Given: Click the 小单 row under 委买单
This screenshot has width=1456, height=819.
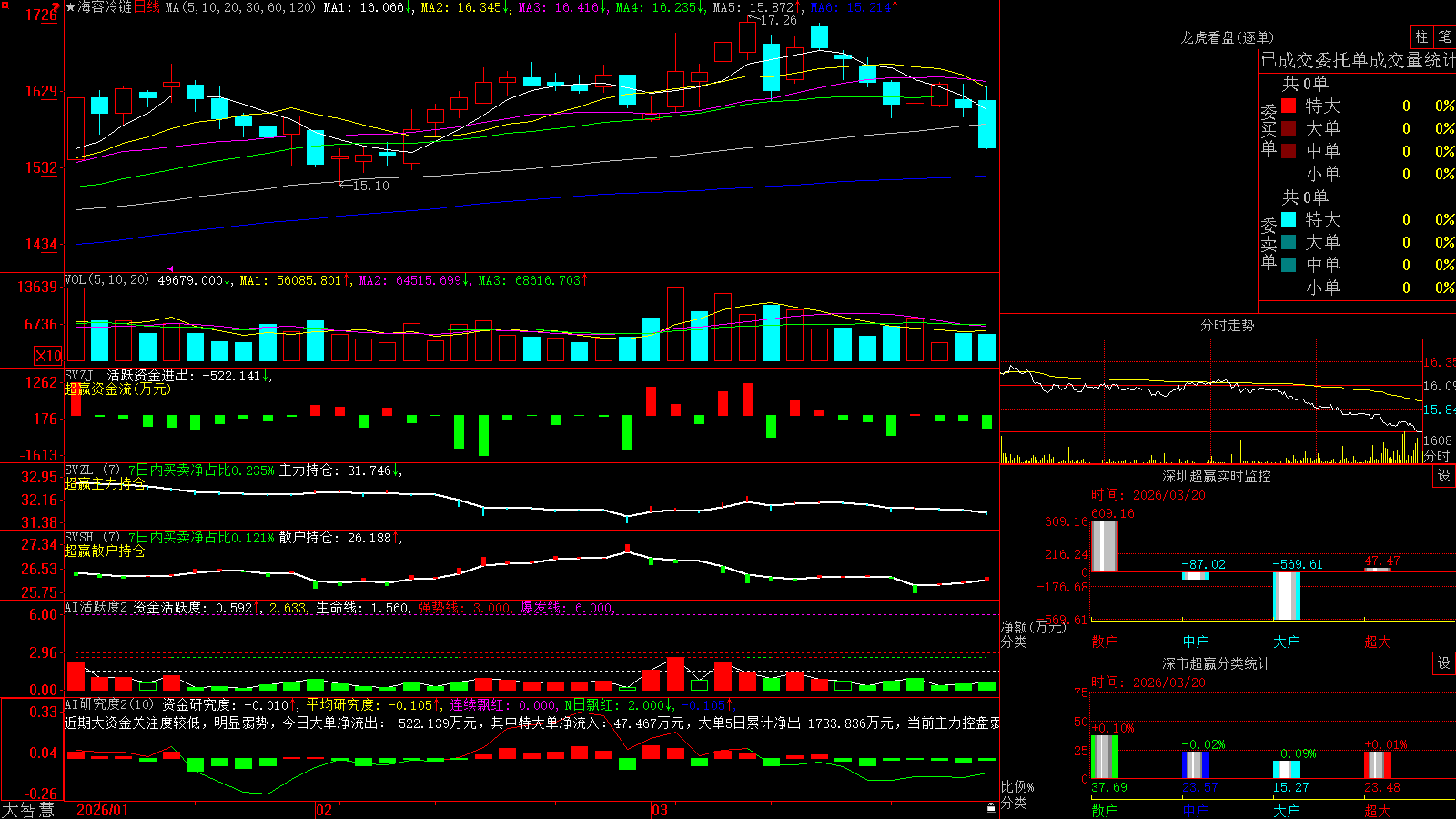Looking at the screenshot, I should (x=1368, y=174).
